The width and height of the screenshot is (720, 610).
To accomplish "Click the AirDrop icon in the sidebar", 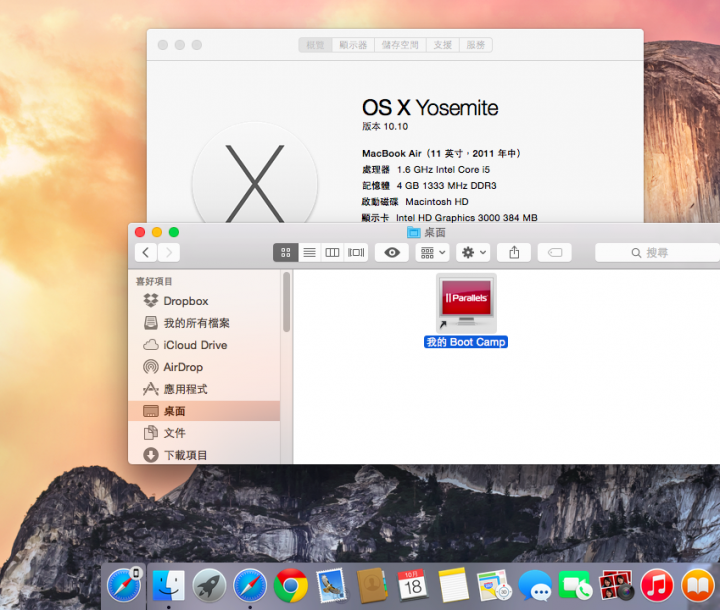I will tap(151, 367).
